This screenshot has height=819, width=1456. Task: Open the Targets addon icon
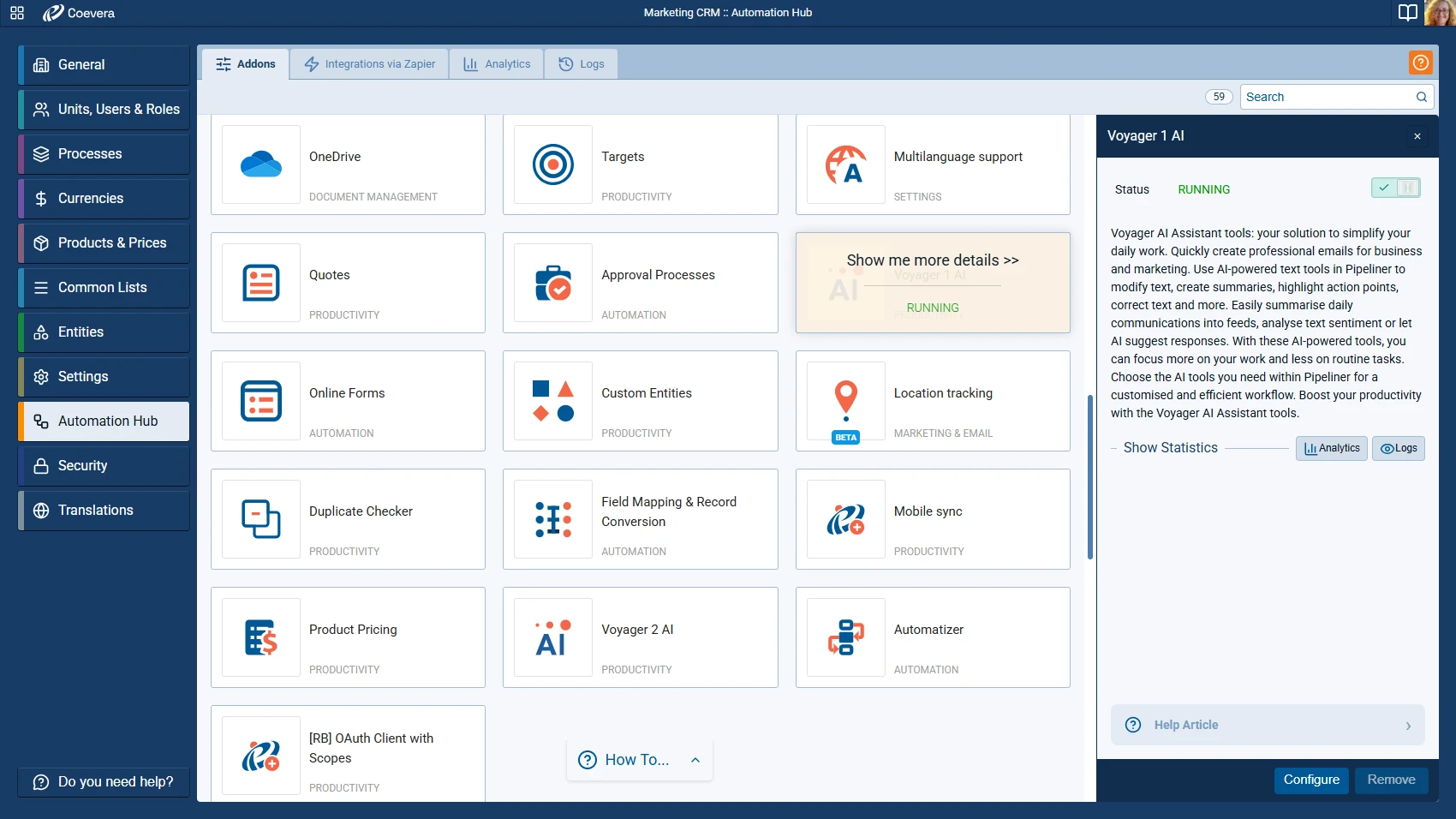tap(553, 164)
